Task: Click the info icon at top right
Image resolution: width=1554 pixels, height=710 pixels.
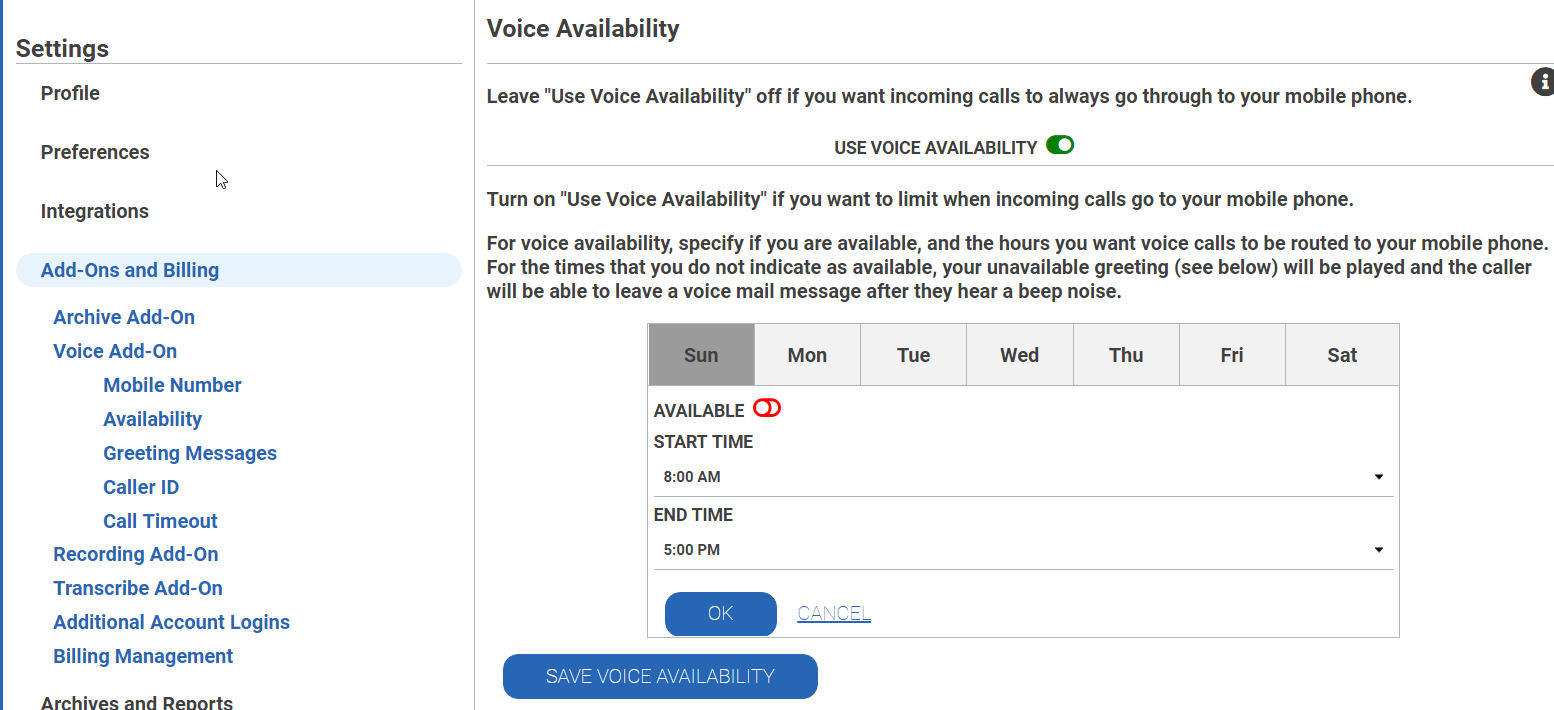Action: 1543,82
